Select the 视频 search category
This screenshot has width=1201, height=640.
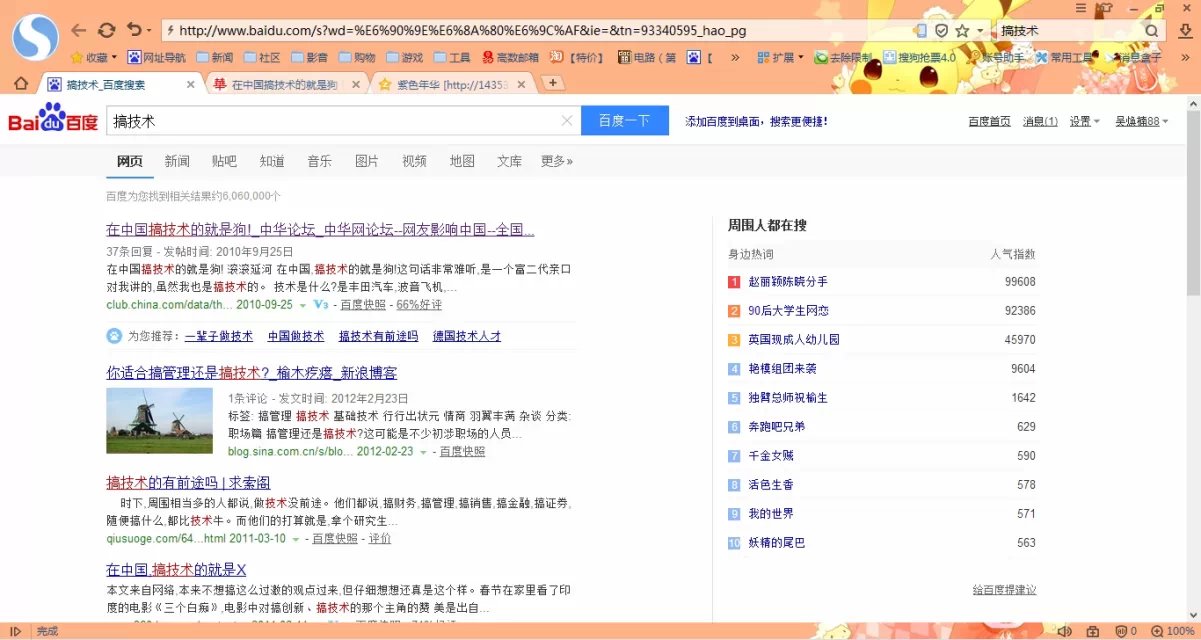coord(414,161)
